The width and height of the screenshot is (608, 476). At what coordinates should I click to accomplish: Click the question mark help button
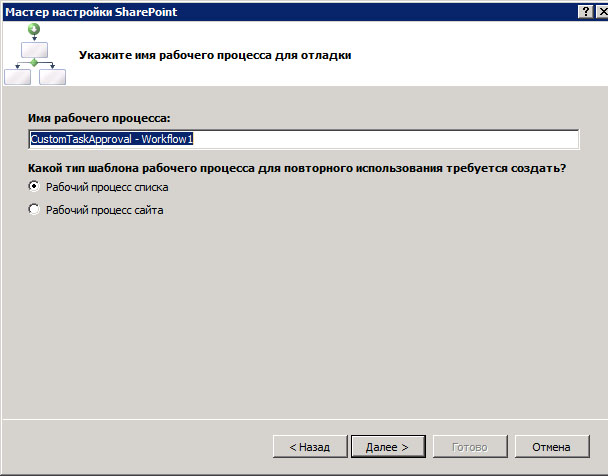tap(586, 12)
